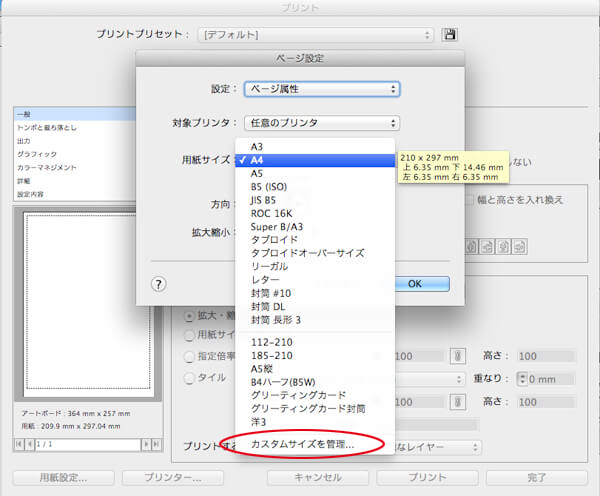This screenshot has width=600, height=496.
Task: Click the second orientation icon in Print dialog
Action: pos(487,247)
